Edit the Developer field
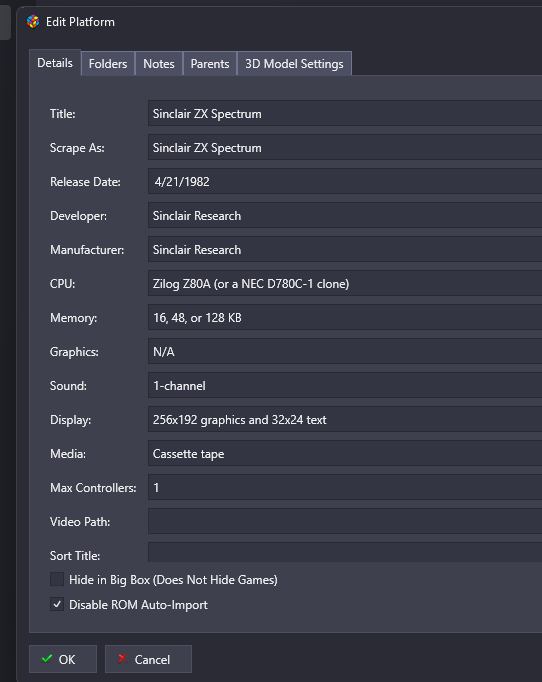 [x=345, y=215]
